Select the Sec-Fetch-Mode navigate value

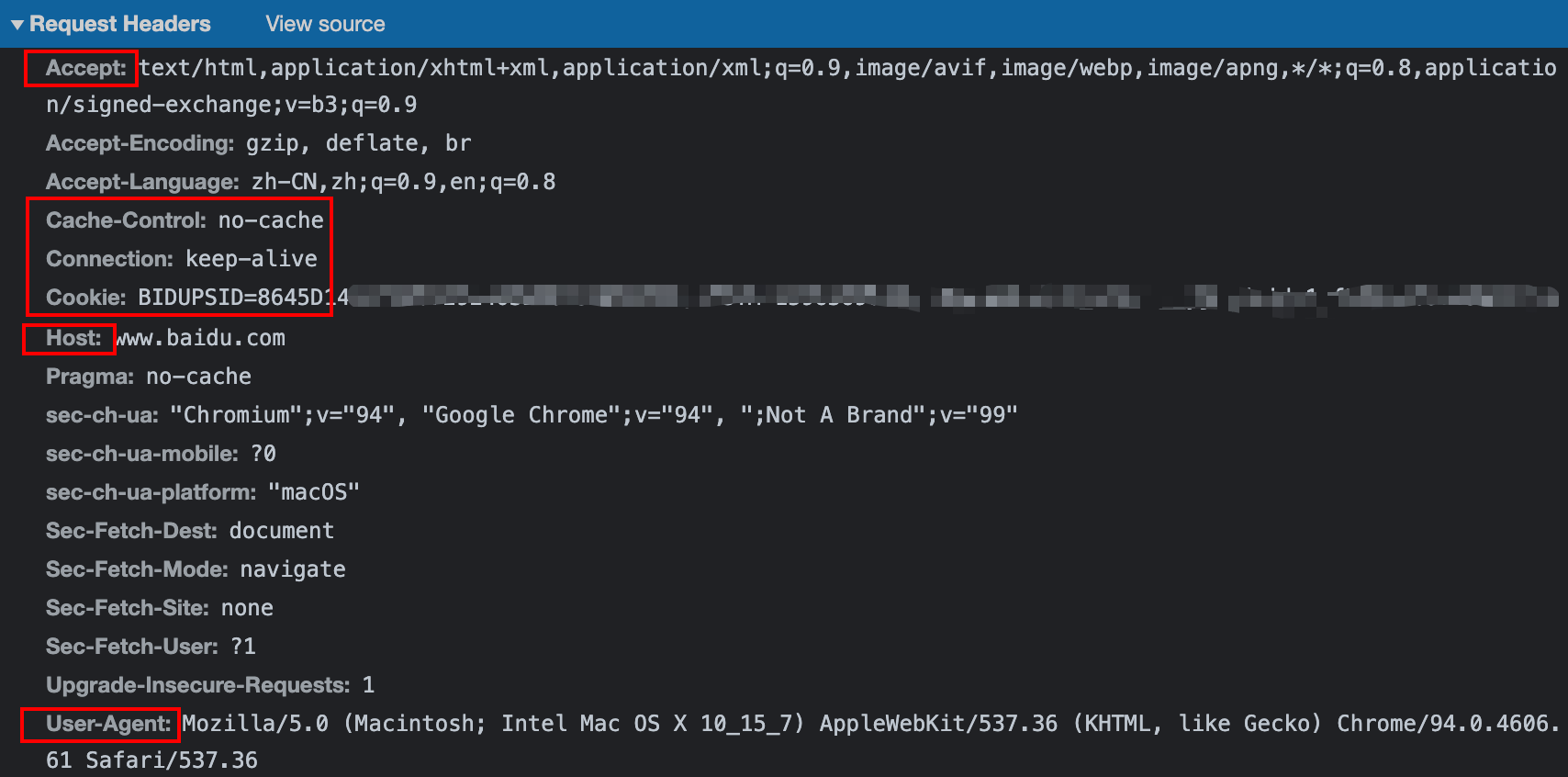tap(293, 569)
